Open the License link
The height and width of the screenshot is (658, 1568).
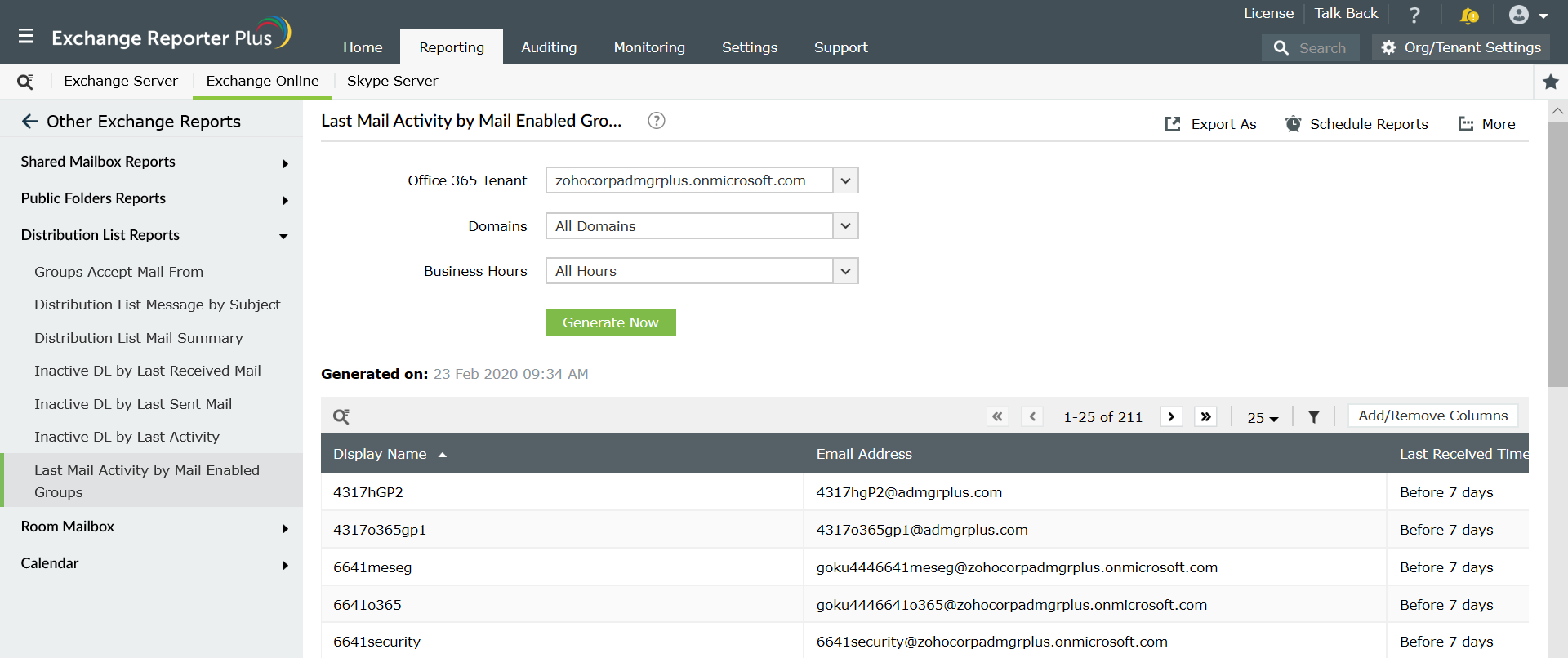[1268, 13]
